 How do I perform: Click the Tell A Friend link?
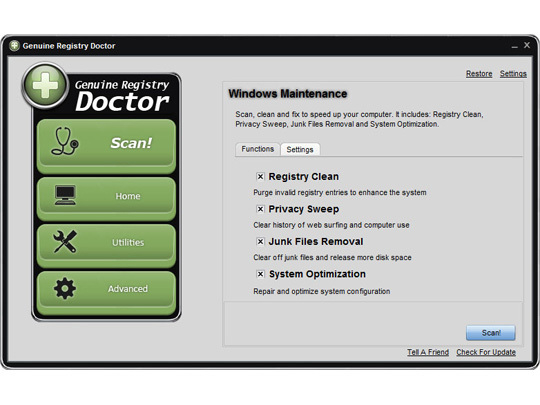pos(428,352)
